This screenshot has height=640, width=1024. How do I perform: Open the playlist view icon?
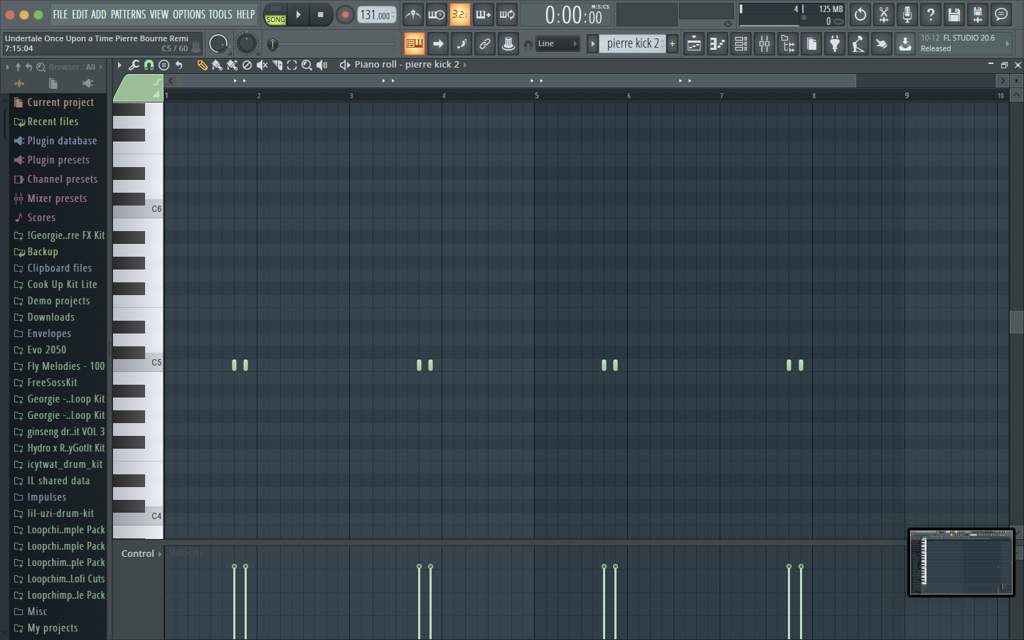694,44
